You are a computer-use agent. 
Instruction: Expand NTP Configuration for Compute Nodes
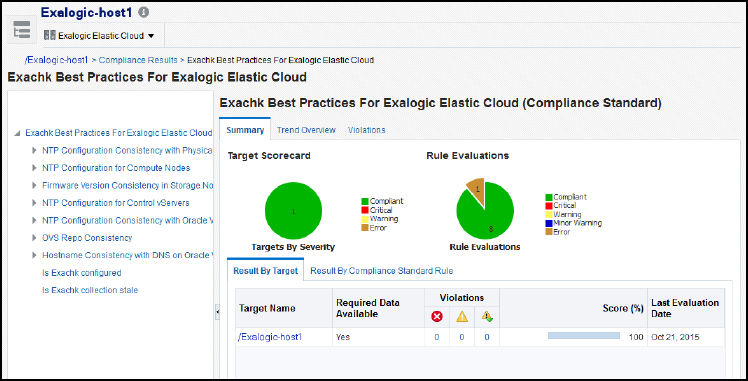coord(34,168)
